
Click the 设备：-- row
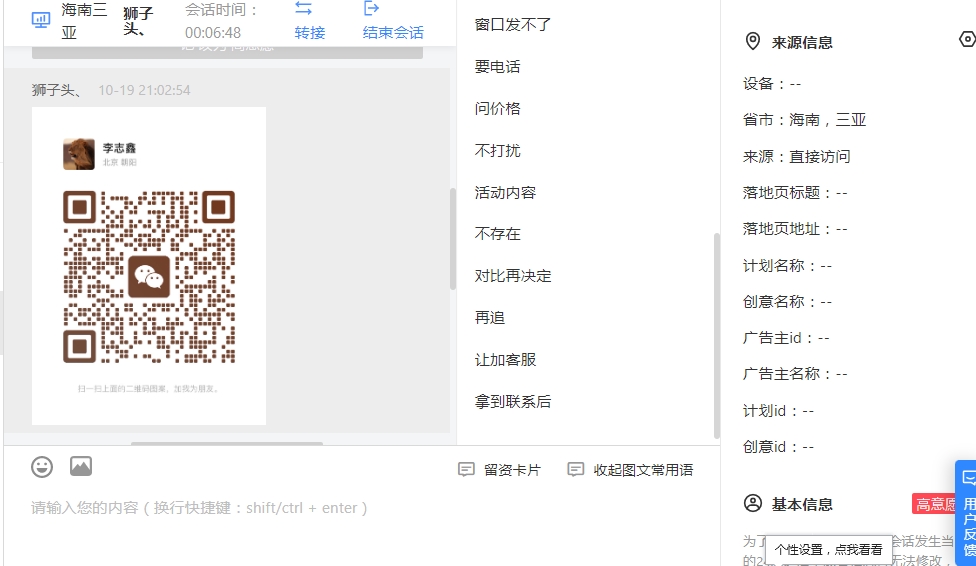(772, 84)
